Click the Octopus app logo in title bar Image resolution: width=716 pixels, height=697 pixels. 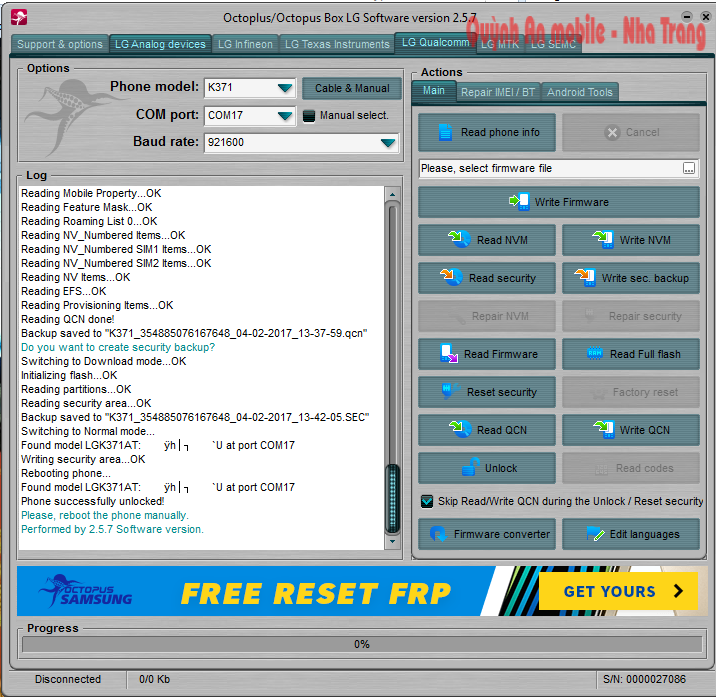pyautogui.click(x=19, y=18)
